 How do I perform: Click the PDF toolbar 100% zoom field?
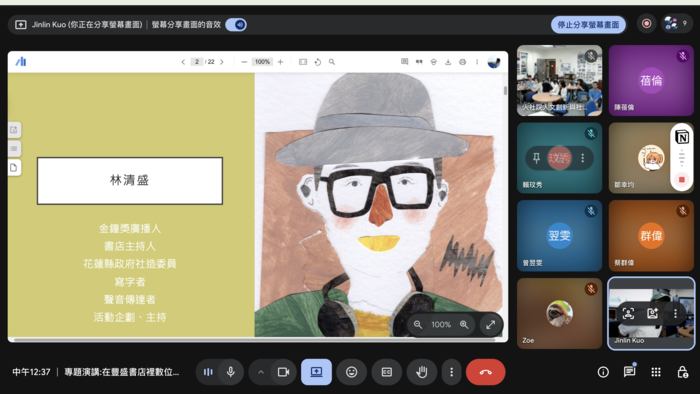[x=262, y=62]
